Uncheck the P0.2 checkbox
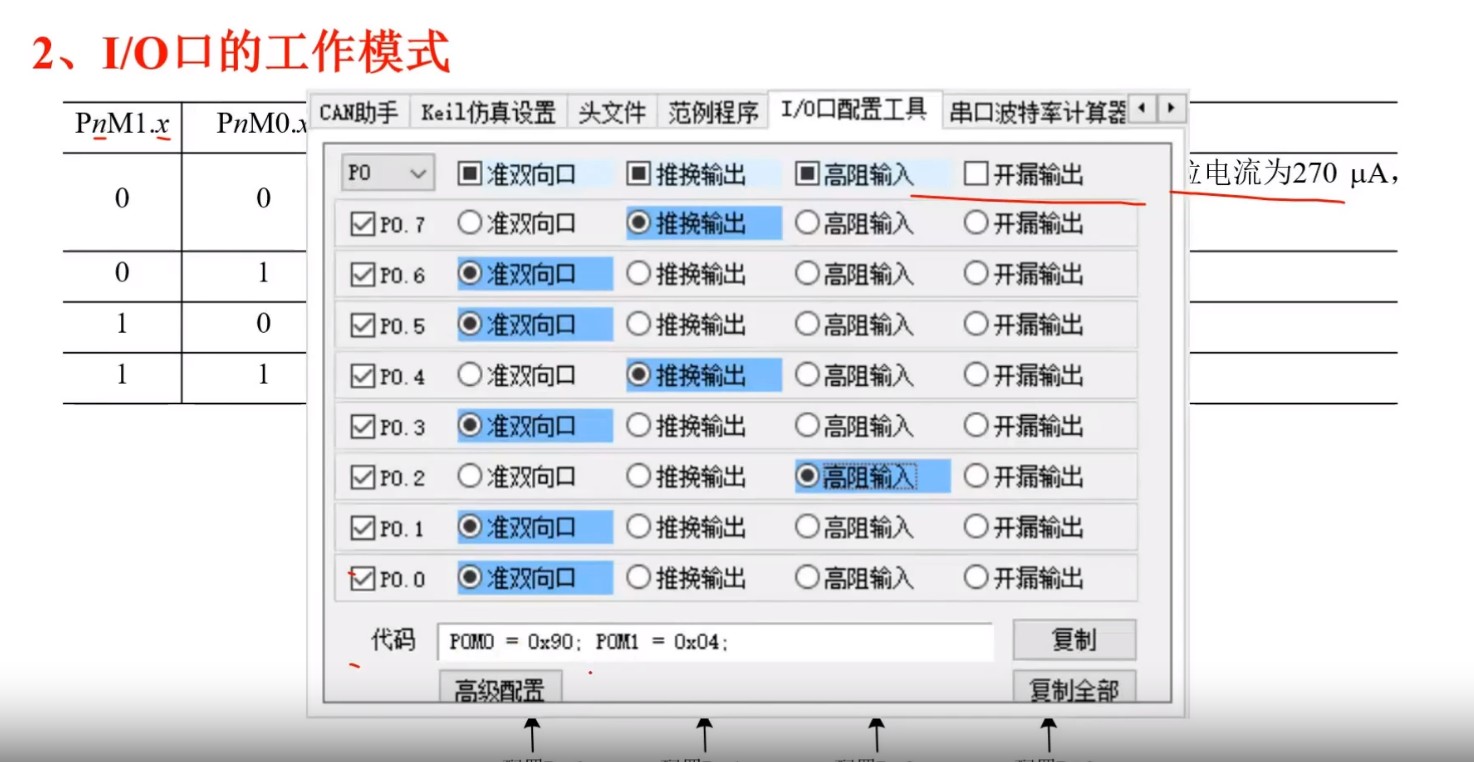Screen dimensions: 1474x762 click(362, 478)
